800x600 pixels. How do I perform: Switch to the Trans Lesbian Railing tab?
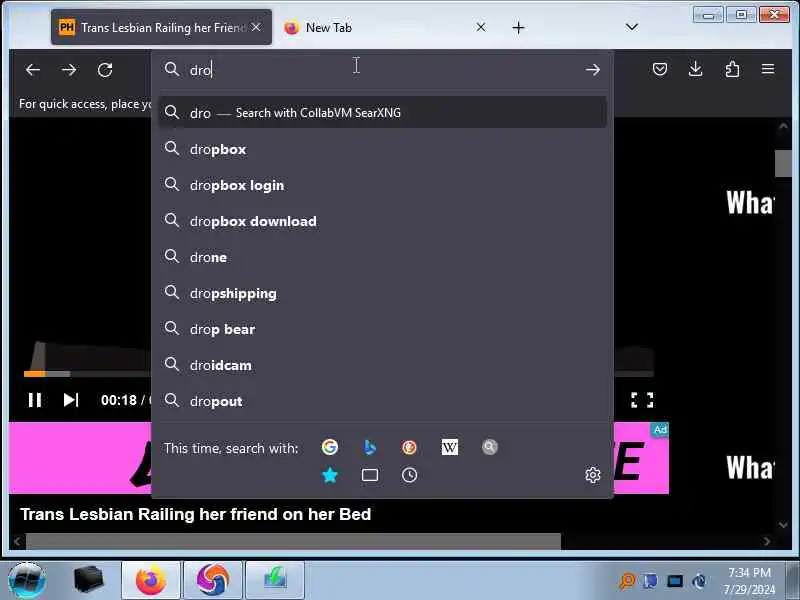point(161,28)
